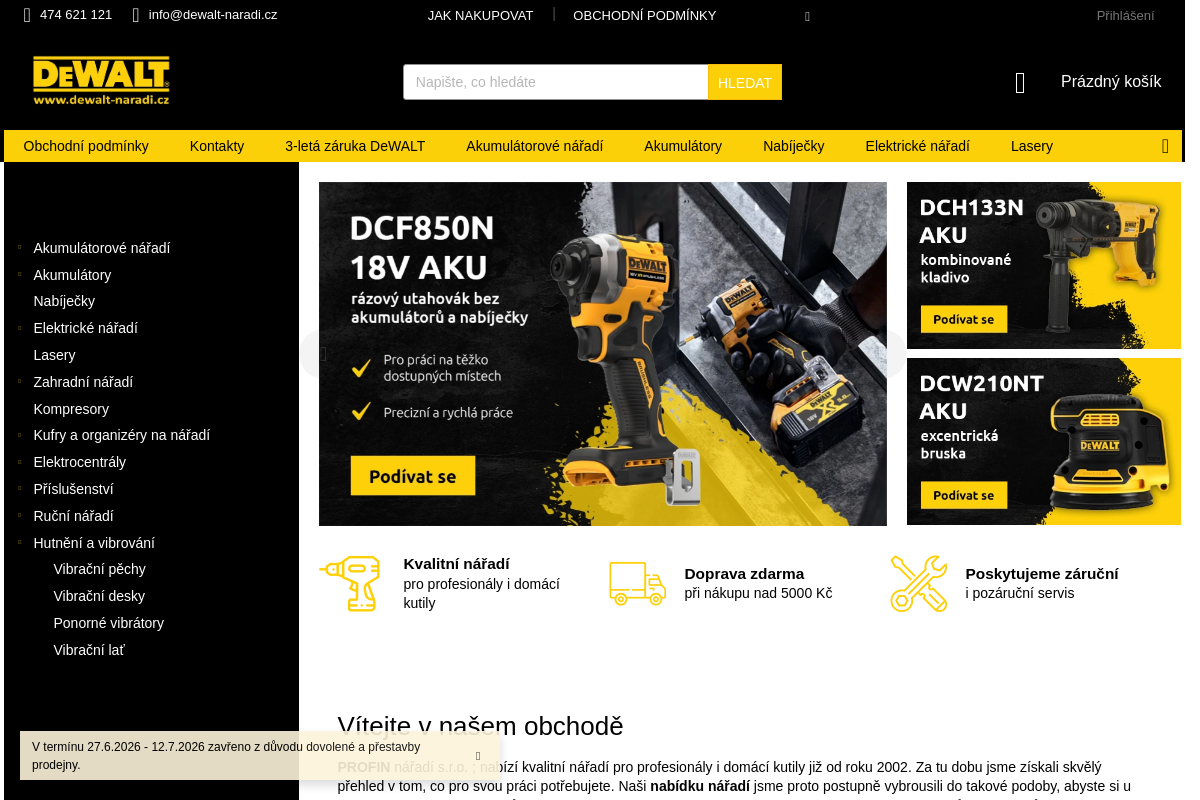1200x800 pixels.
Task: Click the Vítejte v našem obchodě heading
Action: (481, 726)
